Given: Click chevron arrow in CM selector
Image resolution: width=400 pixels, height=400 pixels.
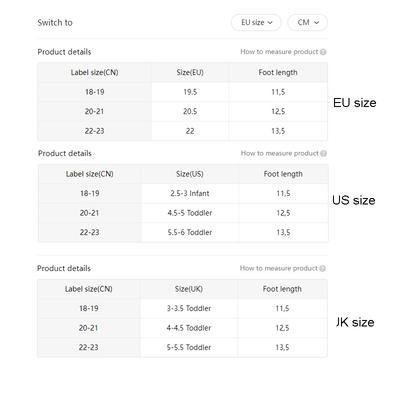Looking at the screenshot, I should [317, 22].
